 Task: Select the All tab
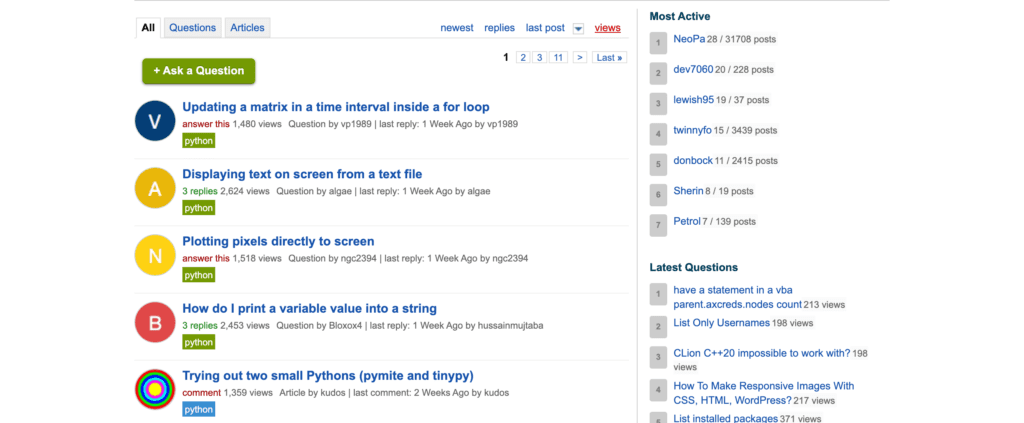[x=148, y=28]
